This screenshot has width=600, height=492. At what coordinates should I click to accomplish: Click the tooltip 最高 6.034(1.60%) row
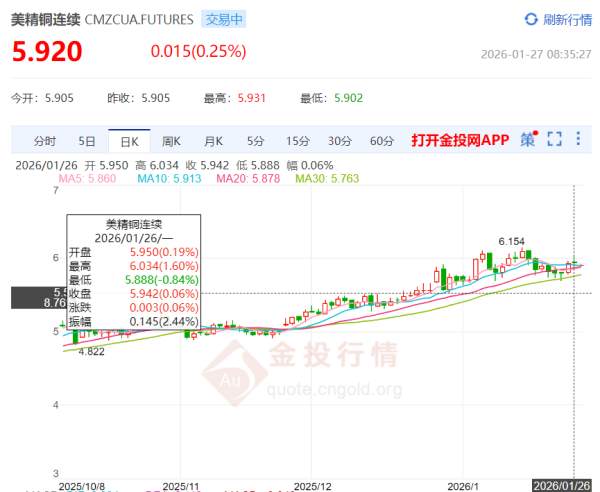(x=134, y=266)
